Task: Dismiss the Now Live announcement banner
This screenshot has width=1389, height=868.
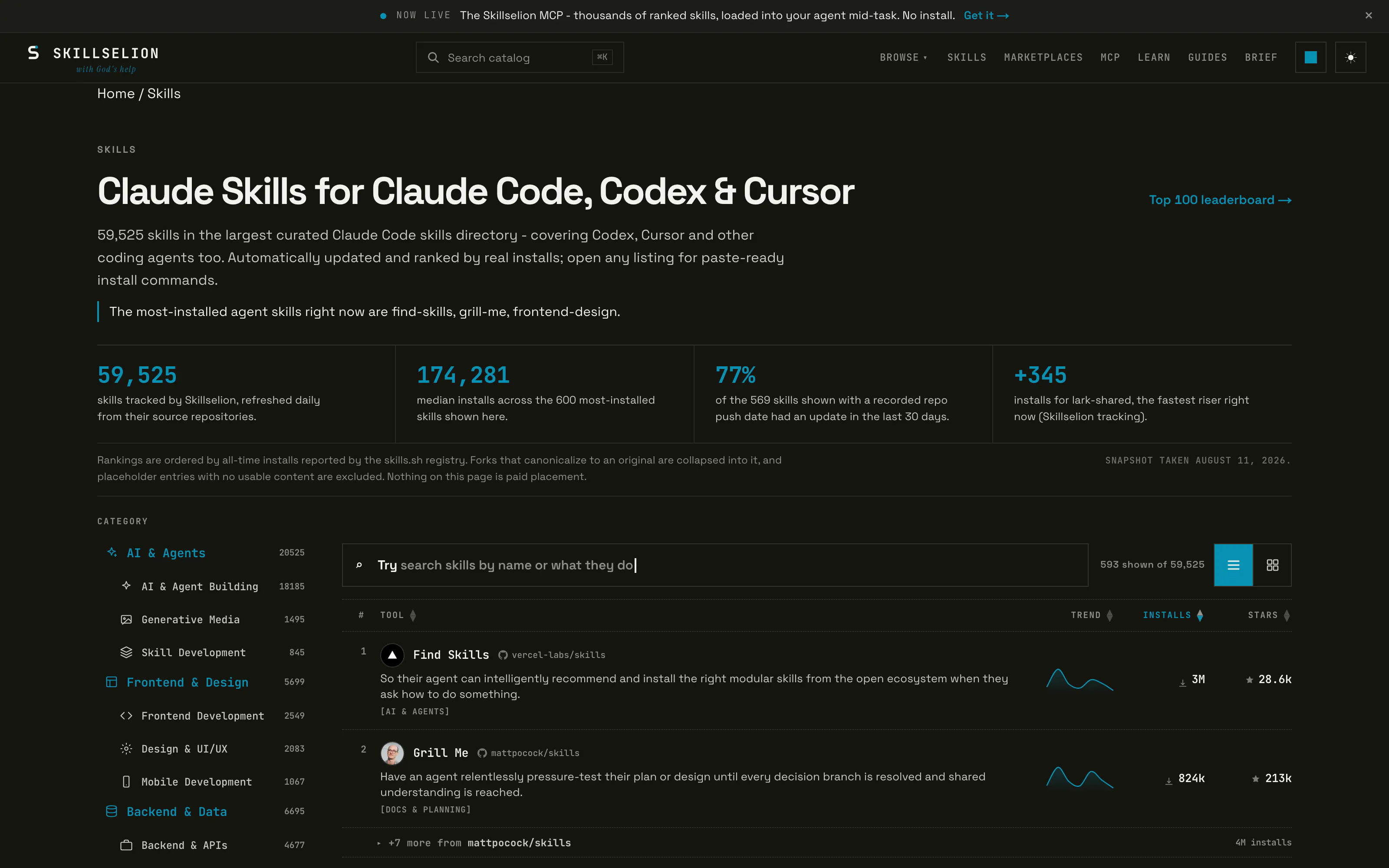Action: point(1369,16)
